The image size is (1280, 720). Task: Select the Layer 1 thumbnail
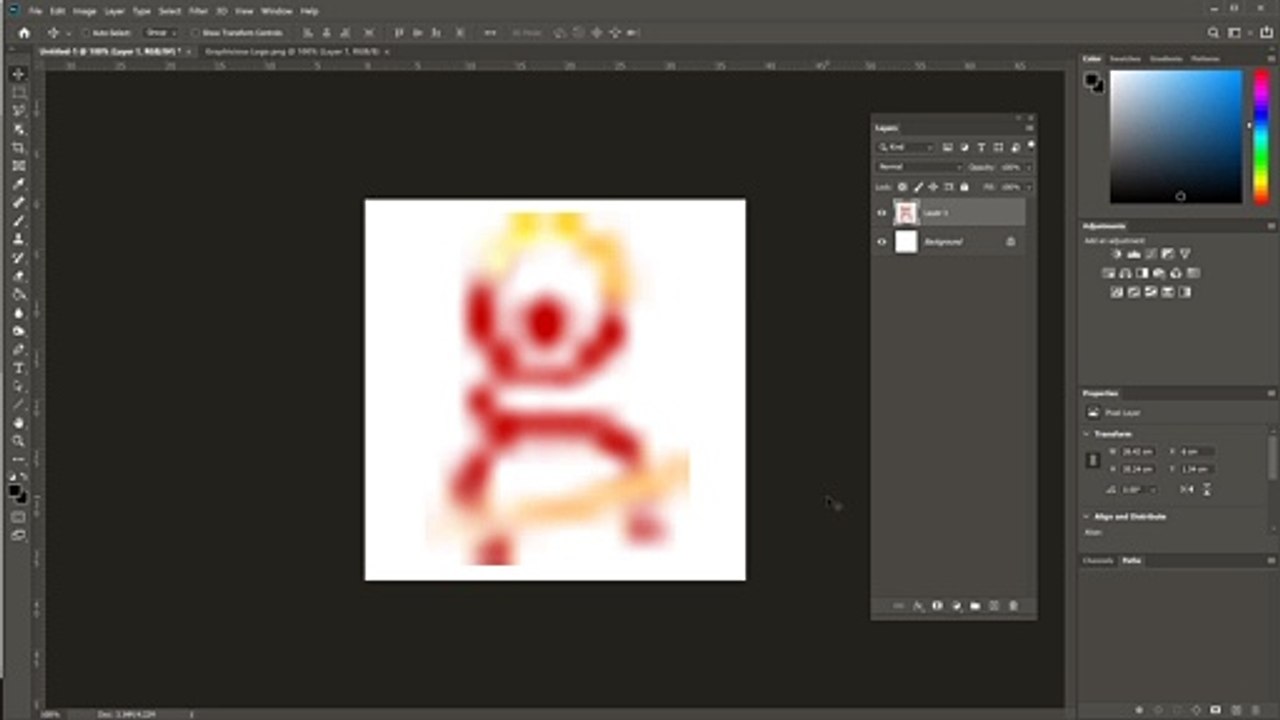(906, 212)
